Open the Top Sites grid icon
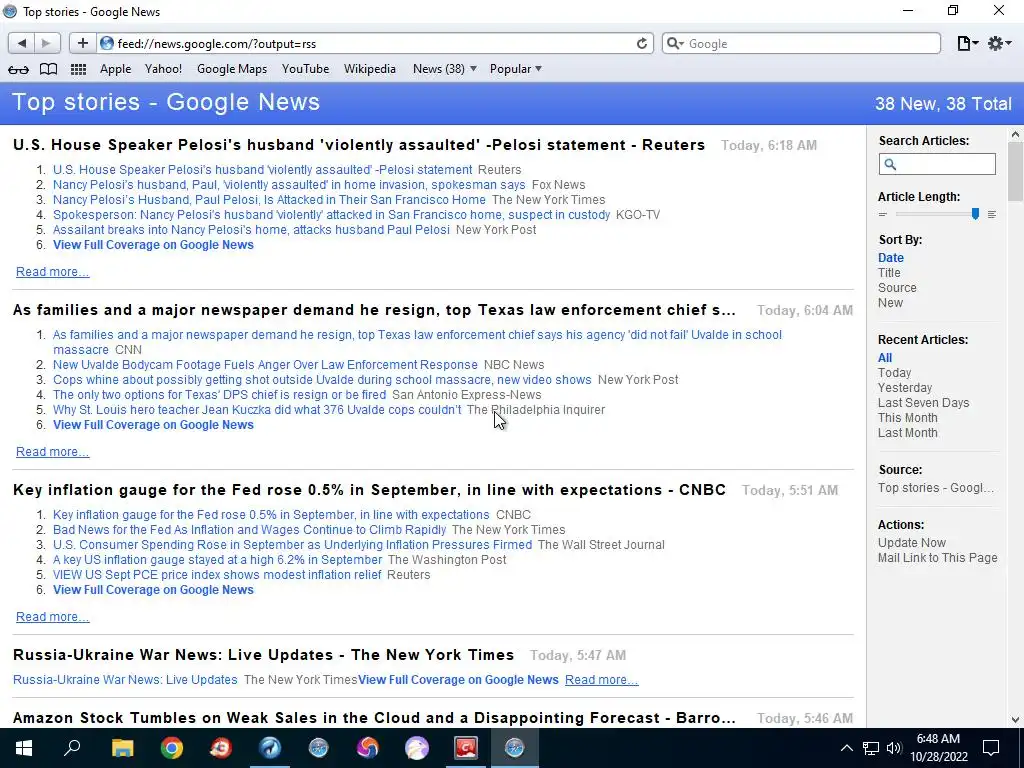This screenshot has width=1024, height=768. coord(78,69)
